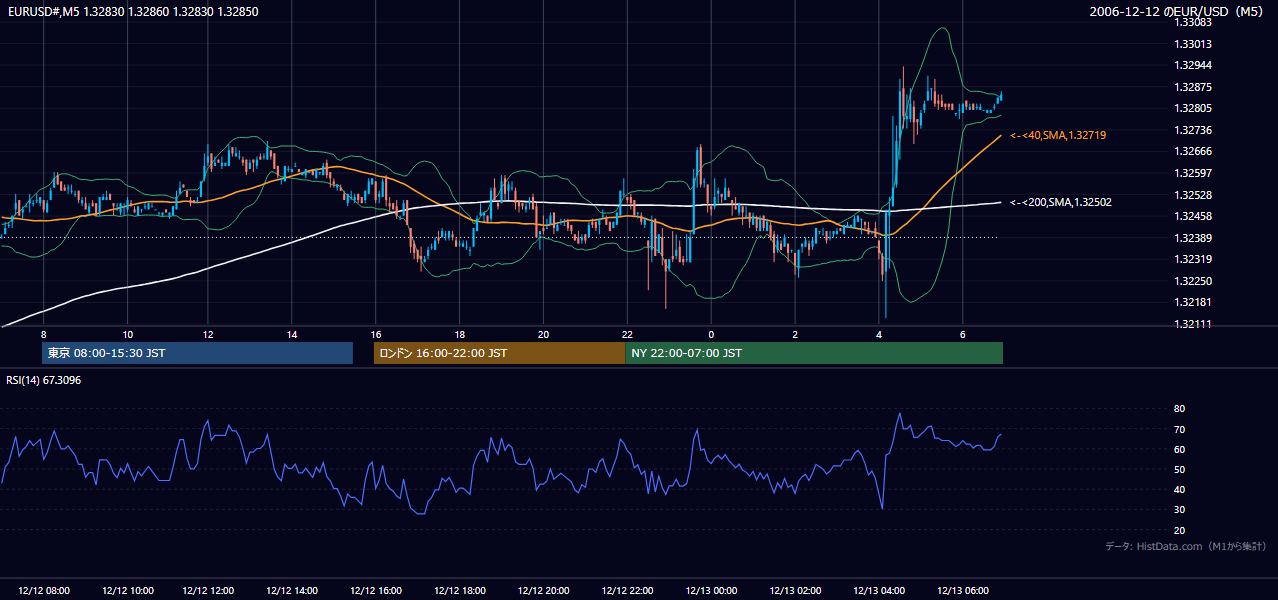
Task: Click price axis value 1.32111
Action: pos(1193,324)
